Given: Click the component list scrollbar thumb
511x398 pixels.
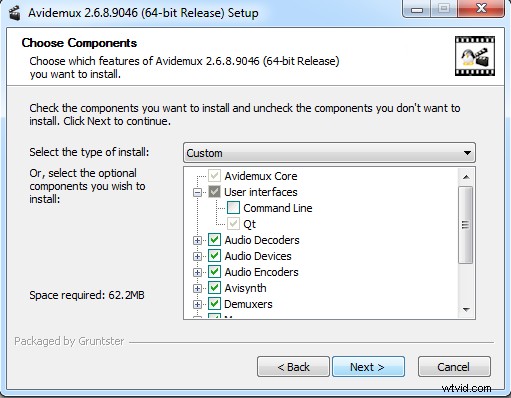Looking at the screenshot, I should (x=466, y=225).
